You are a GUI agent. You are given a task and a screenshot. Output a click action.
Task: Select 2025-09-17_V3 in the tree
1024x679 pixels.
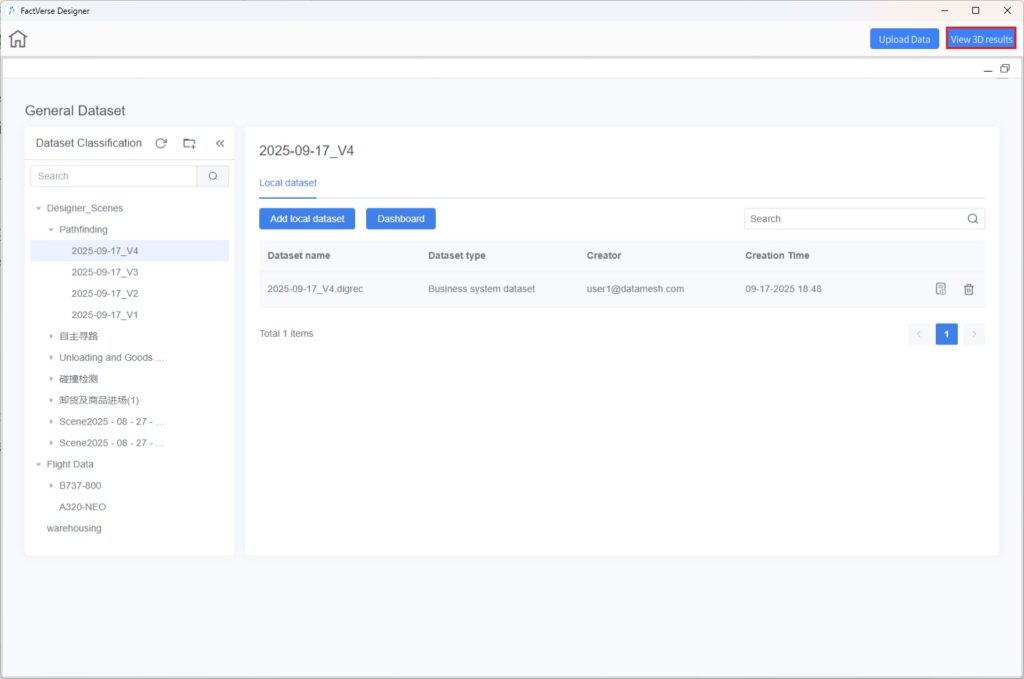pos(104,272)
